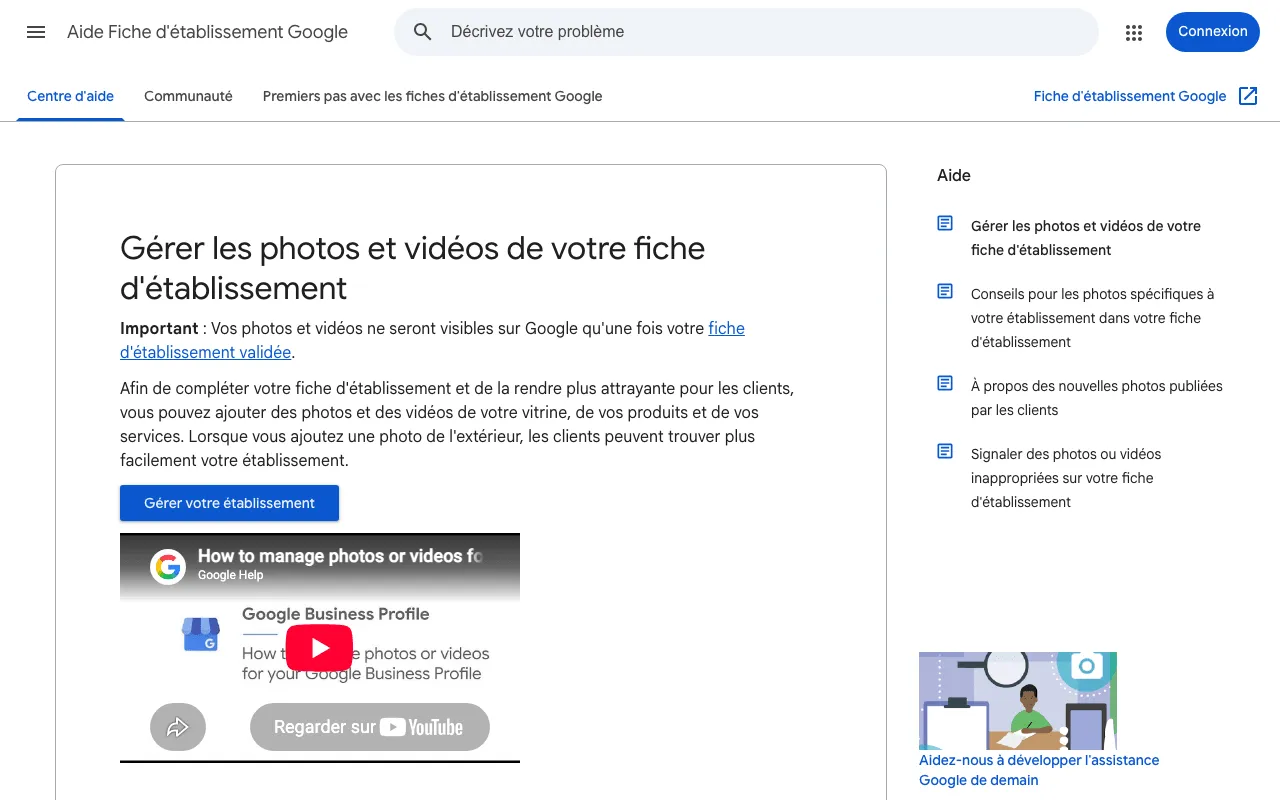1280x800 pixels.
Task: Play the YouTube video
Action: (x=320, y=648)
